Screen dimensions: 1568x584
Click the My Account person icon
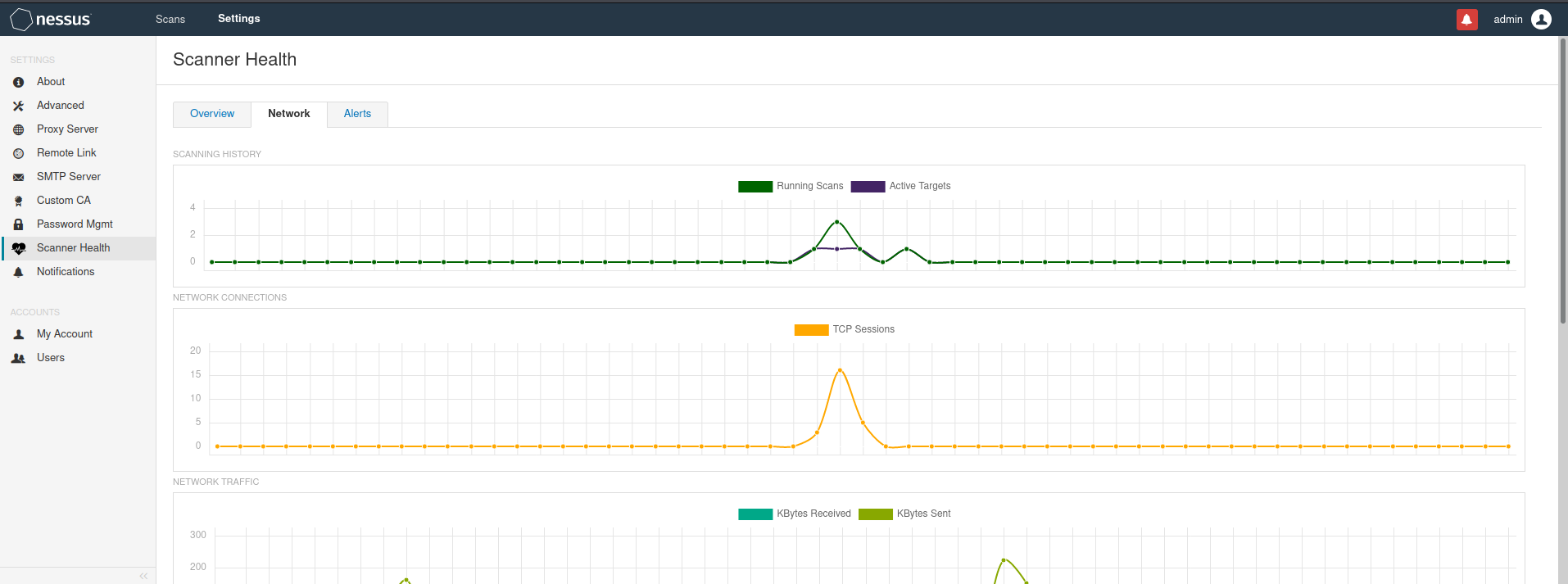18,334
